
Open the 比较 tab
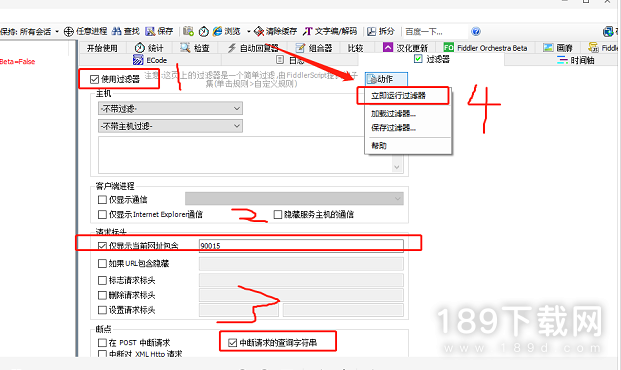tap(356, 48)
